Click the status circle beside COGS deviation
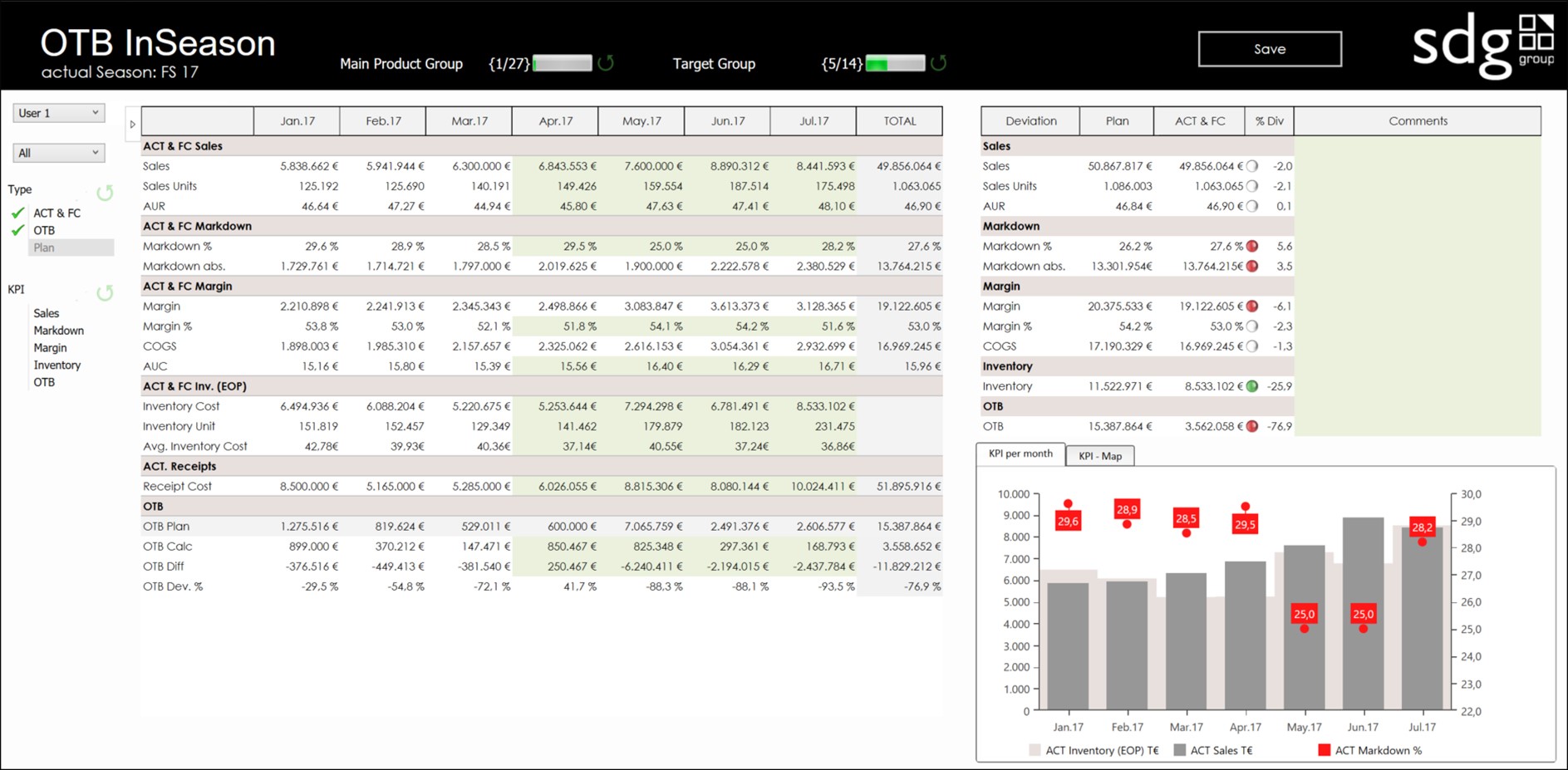This screenshot has height=770, width=1568. pyautogui.click(x=1252, y=346)
